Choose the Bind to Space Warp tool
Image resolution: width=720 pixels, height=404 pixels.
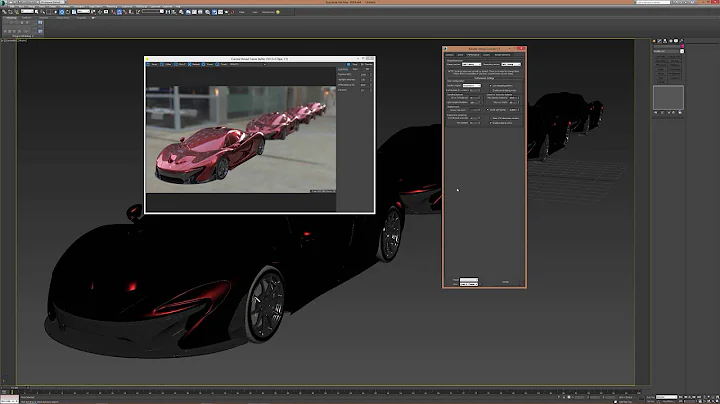[17, 12]
